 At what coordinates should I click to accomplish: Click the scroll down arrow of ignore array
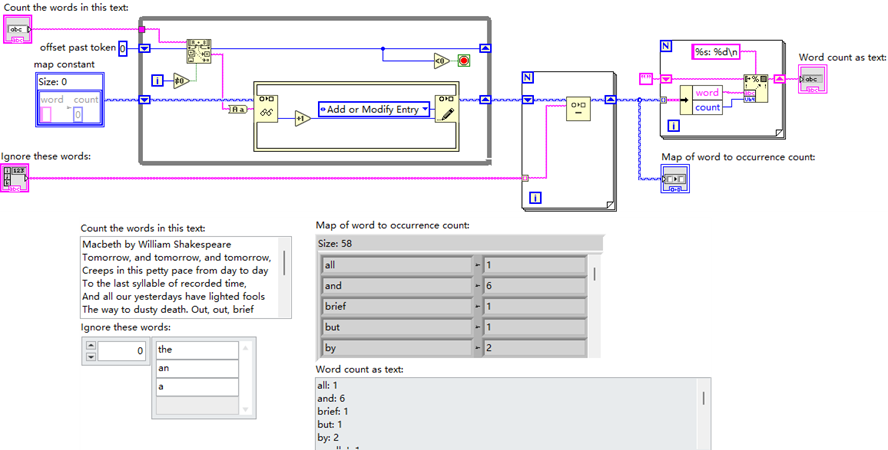pyautogui.click(x=245, y=409)
